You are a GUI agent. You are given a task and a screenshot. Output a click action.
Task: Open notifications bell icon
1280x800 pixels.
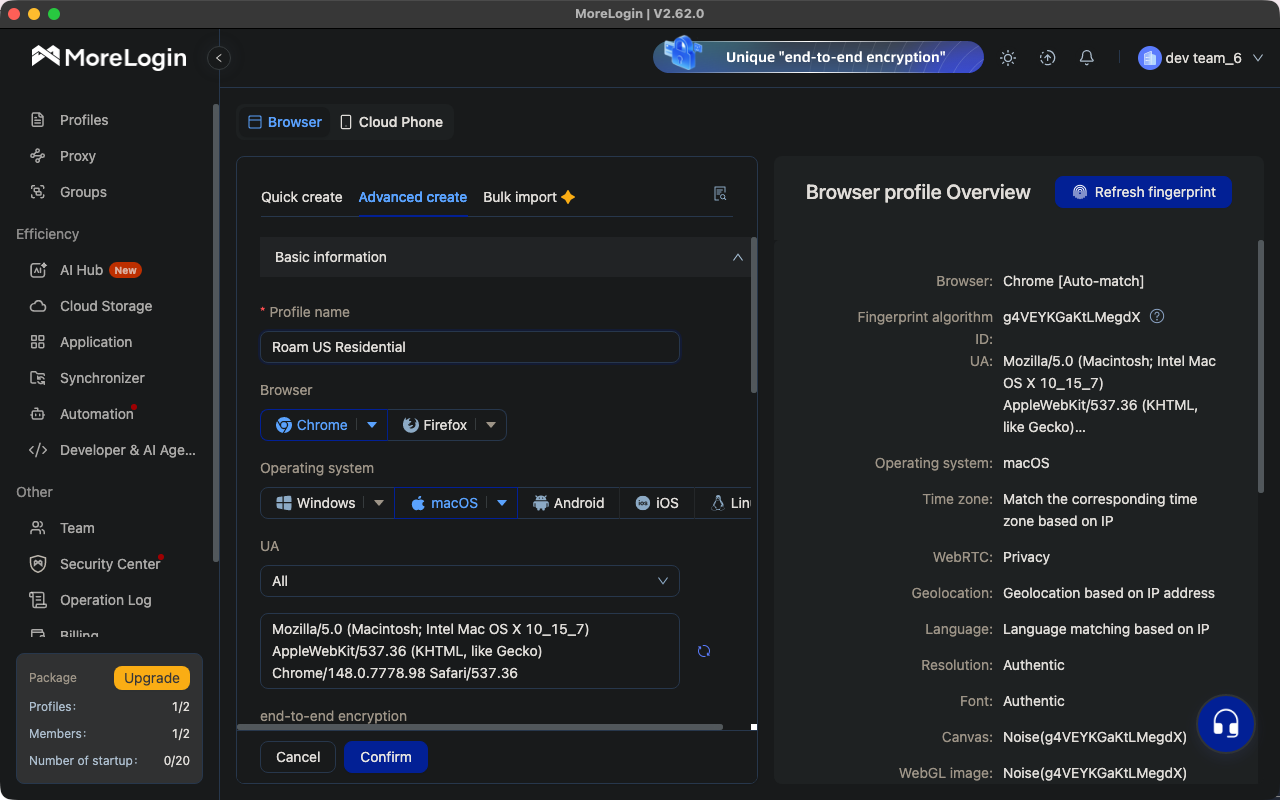(1087, 58)
